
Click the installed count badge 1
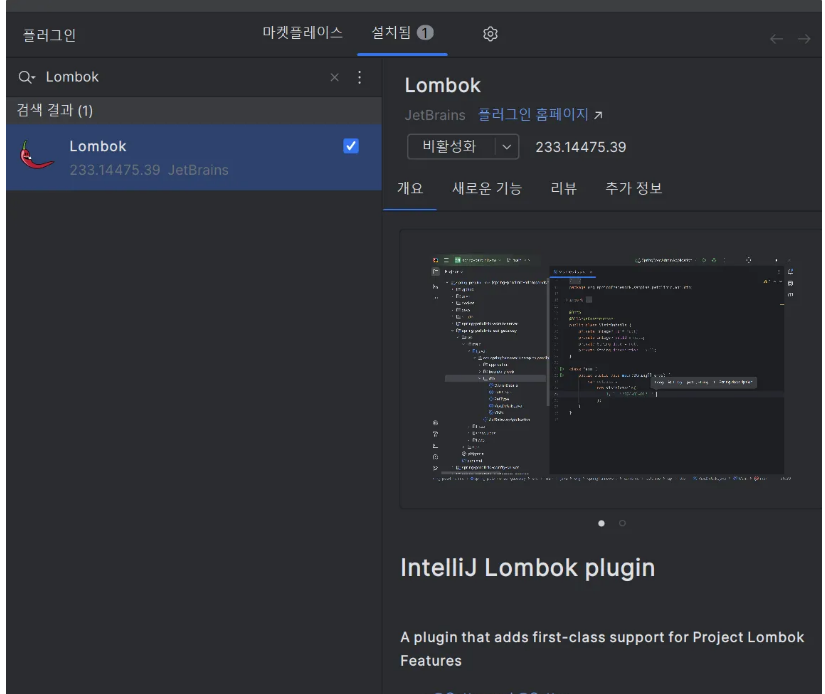click(425, 33)
